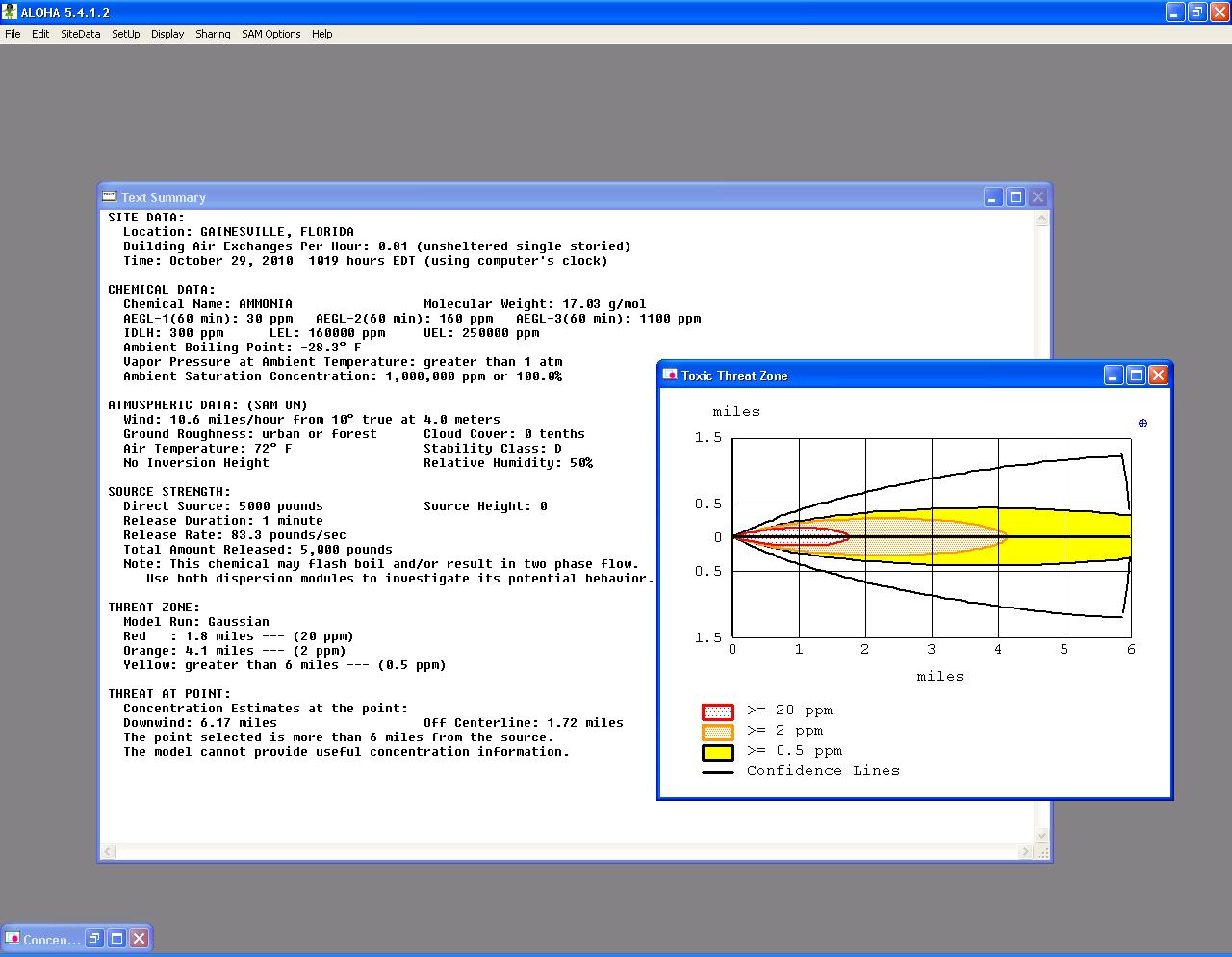Maximize the Toxic Threat Zone window
Image resolution: width=1232 pixels, height=957 pixels.
click(1136, 375)
